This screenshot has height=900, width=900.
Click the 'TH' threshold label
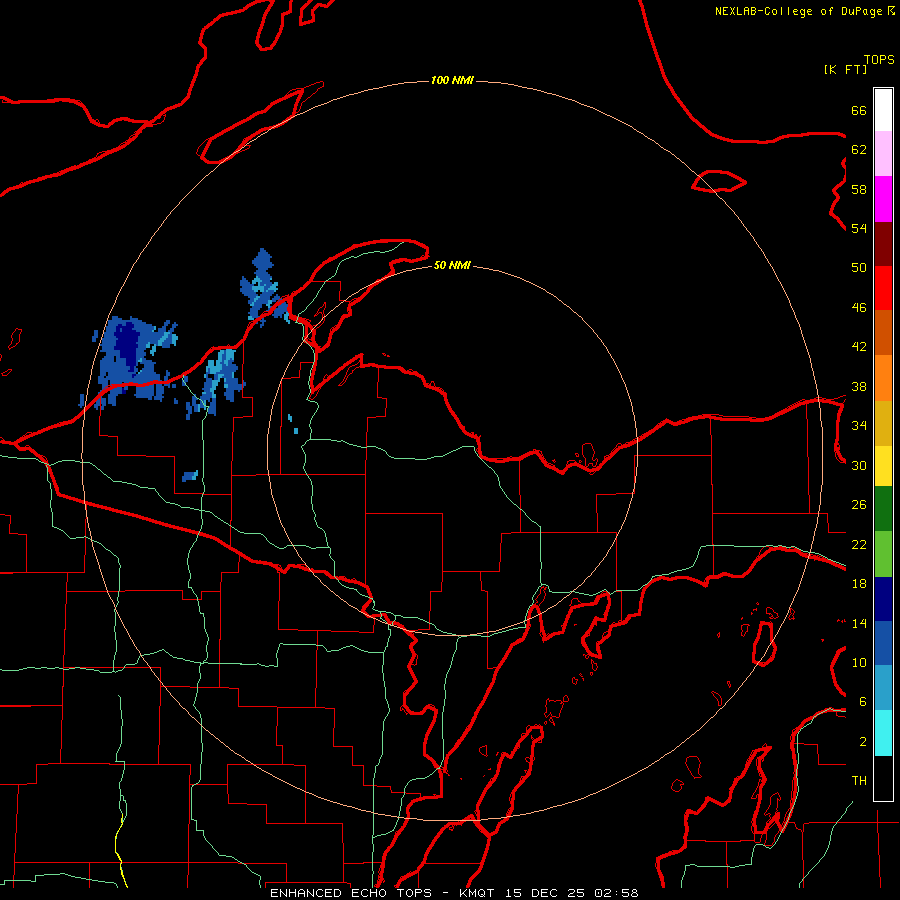click(859, 781)
